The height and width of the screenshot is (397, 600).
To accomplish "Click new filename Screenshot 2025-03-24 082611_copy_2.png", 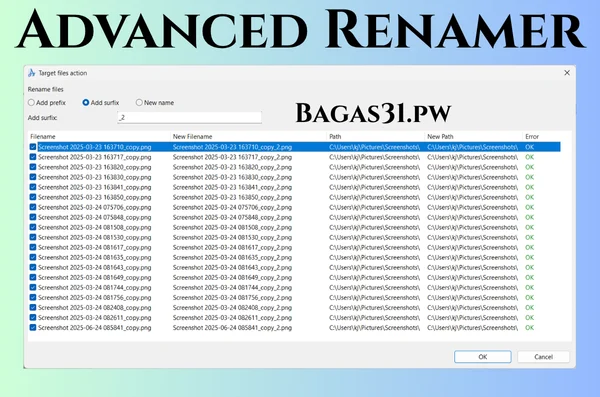I will tap(232, 317).
